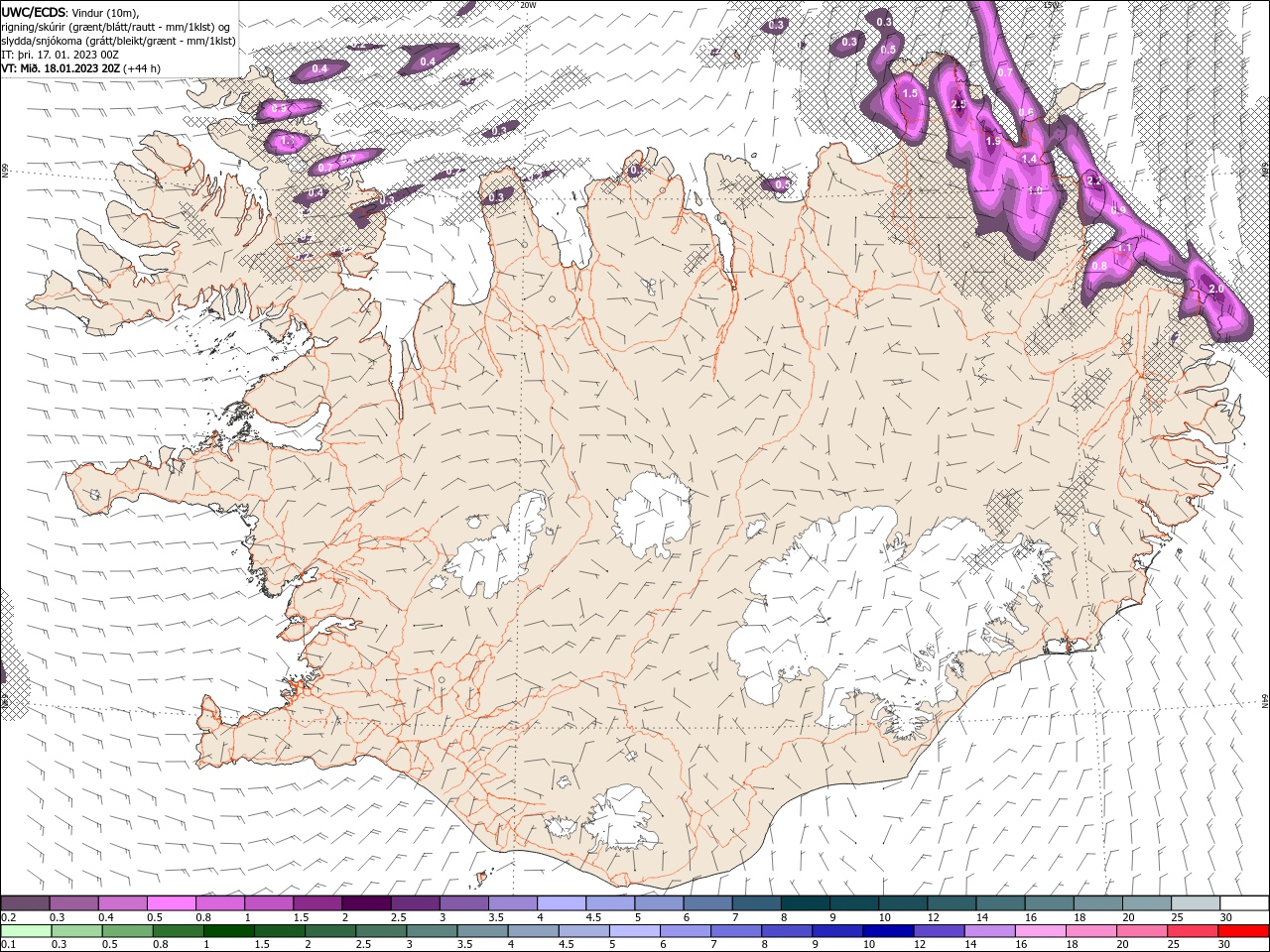Viewport: 1270px width, 952px height.
Task: Select the 25 value under the red legend swatches
Action: tap(1172, 943)
